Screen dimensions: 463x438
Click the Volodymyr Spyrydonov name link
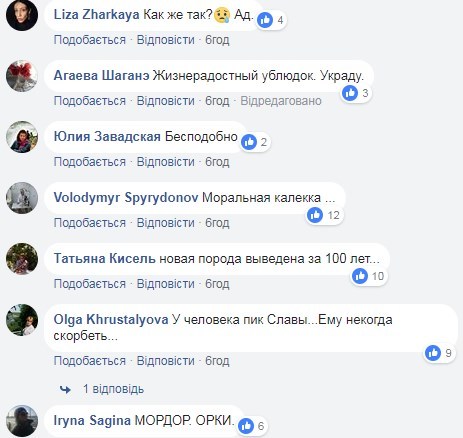pos(126,197)
